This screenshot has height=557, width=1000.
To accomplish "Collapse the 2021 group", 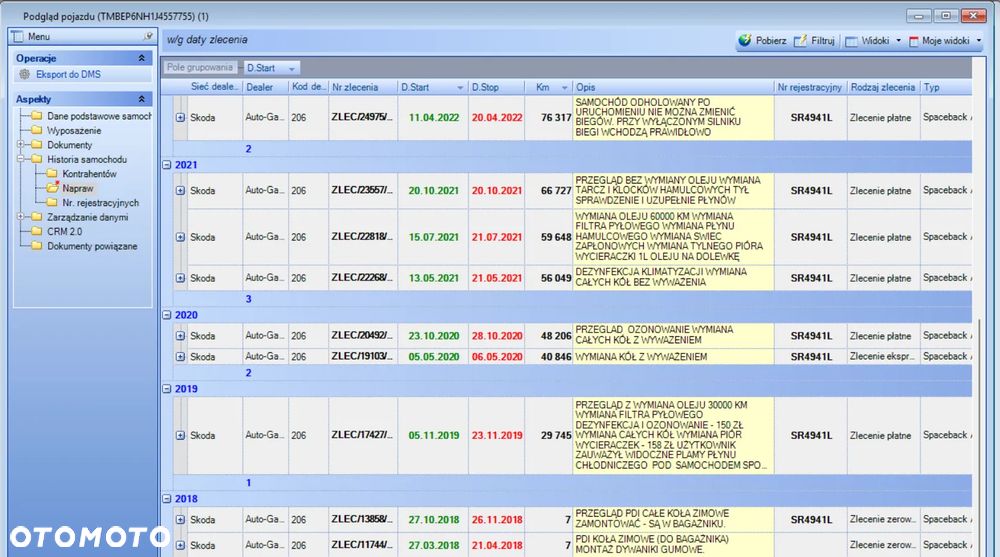I will [166, 165].
